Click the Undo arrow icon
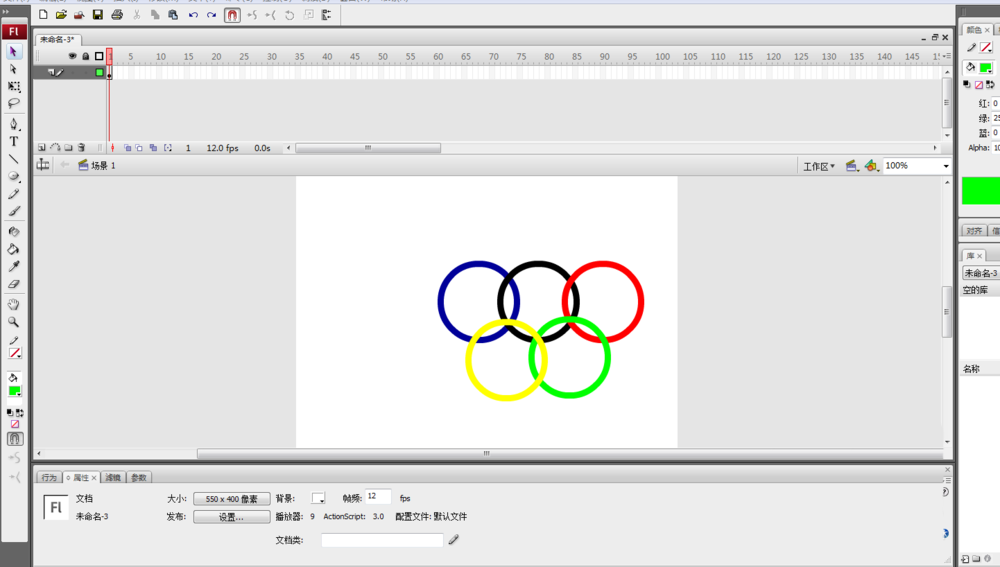 tap(193, 15)
